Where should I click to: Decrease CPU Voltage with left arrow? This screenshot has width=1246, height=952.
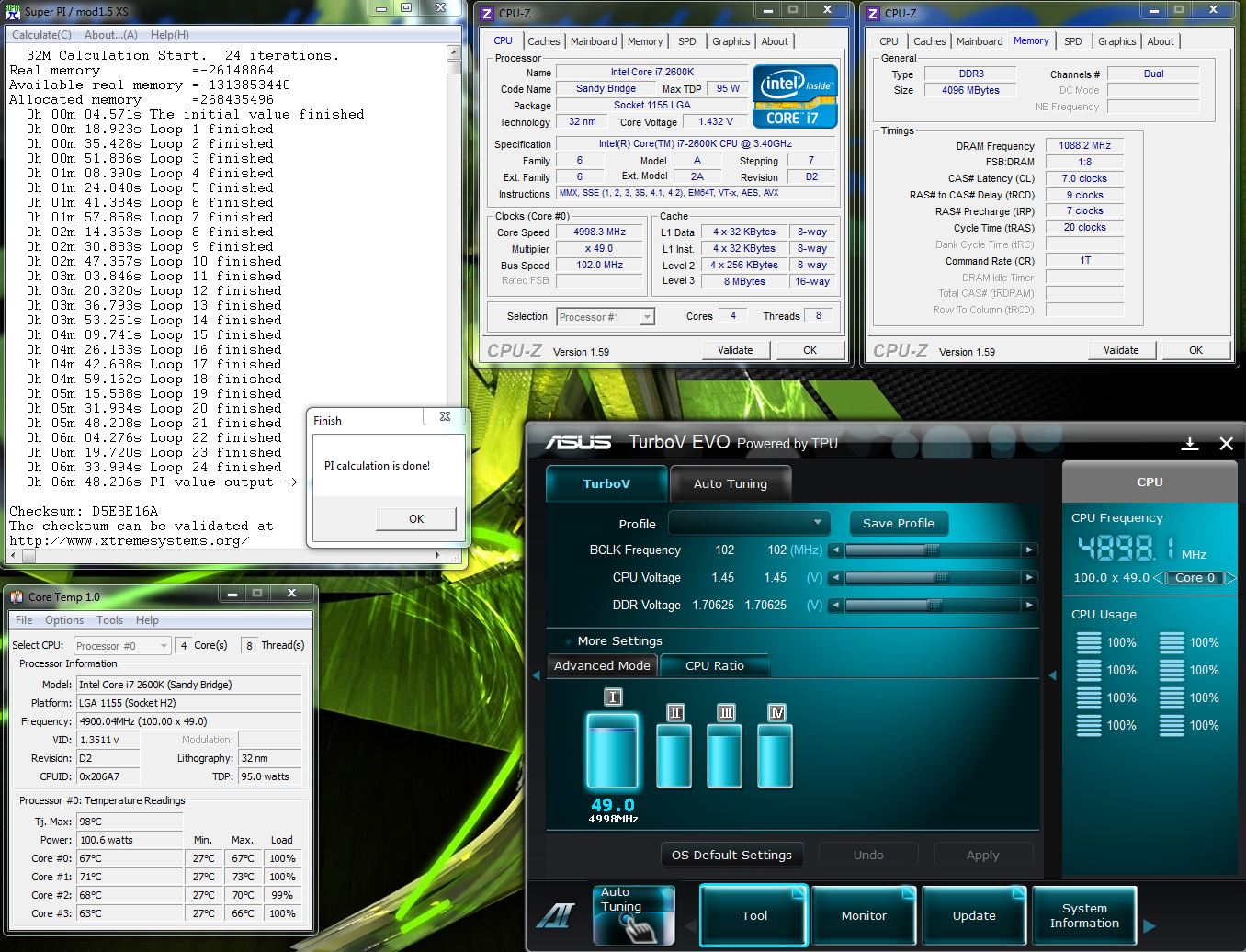click(835, 578)
